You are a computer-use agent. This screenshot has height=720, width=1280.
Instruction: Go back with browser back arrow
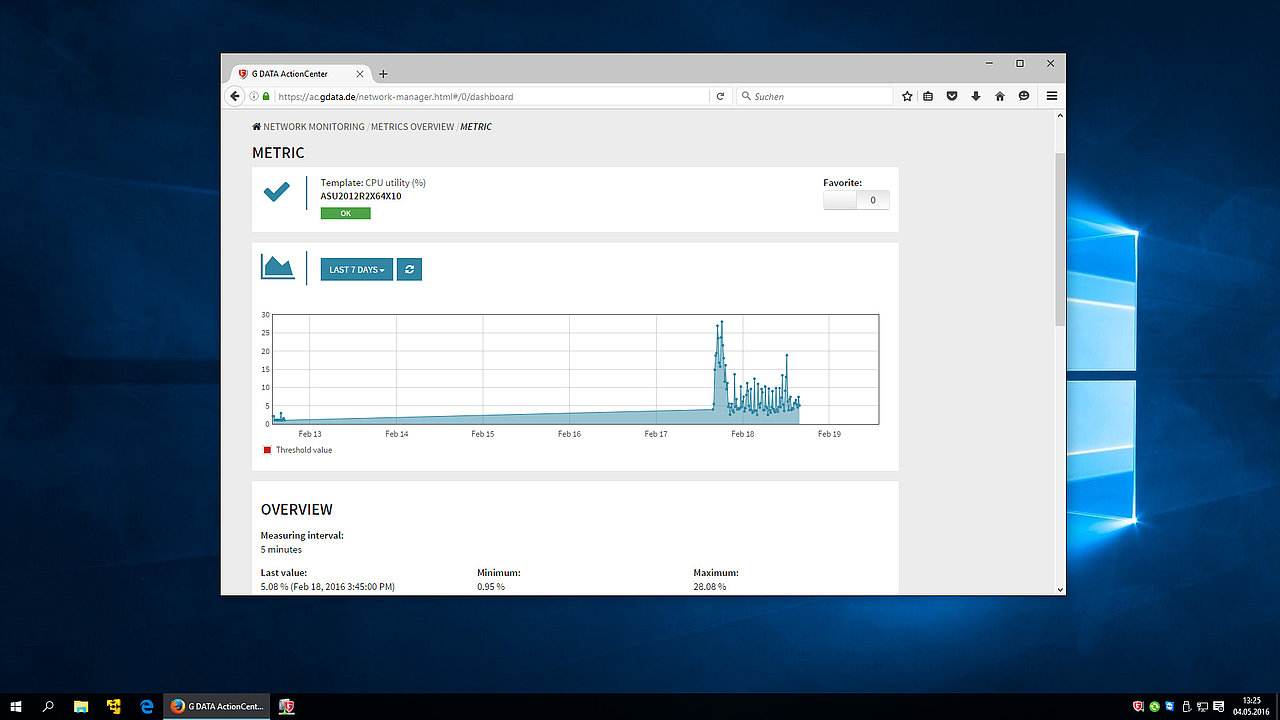(235, 97)
